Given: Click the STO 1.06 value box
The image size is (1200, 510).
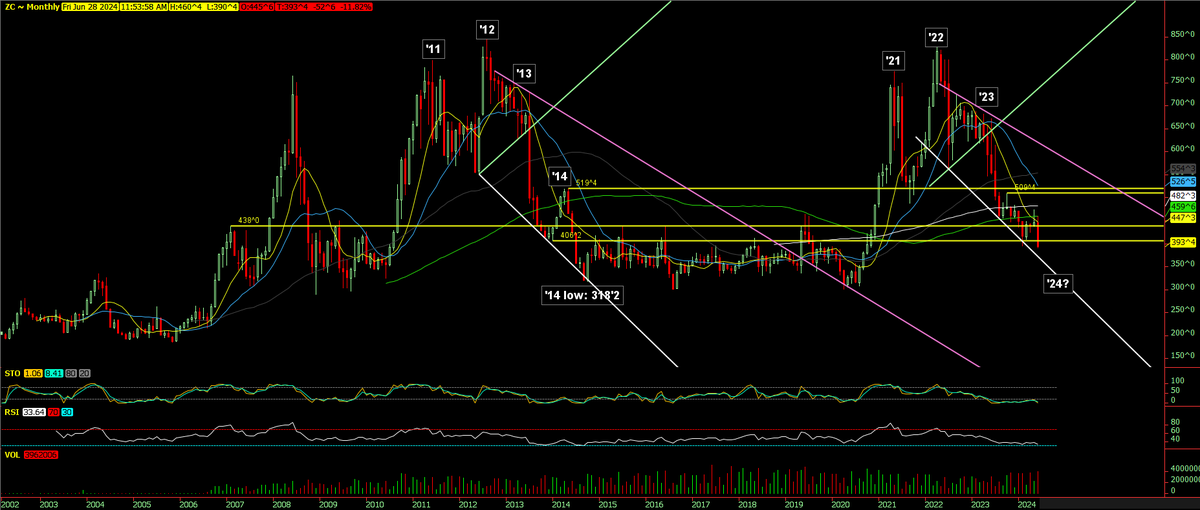Looking at the screenshot, I should [x=33, y=373].
